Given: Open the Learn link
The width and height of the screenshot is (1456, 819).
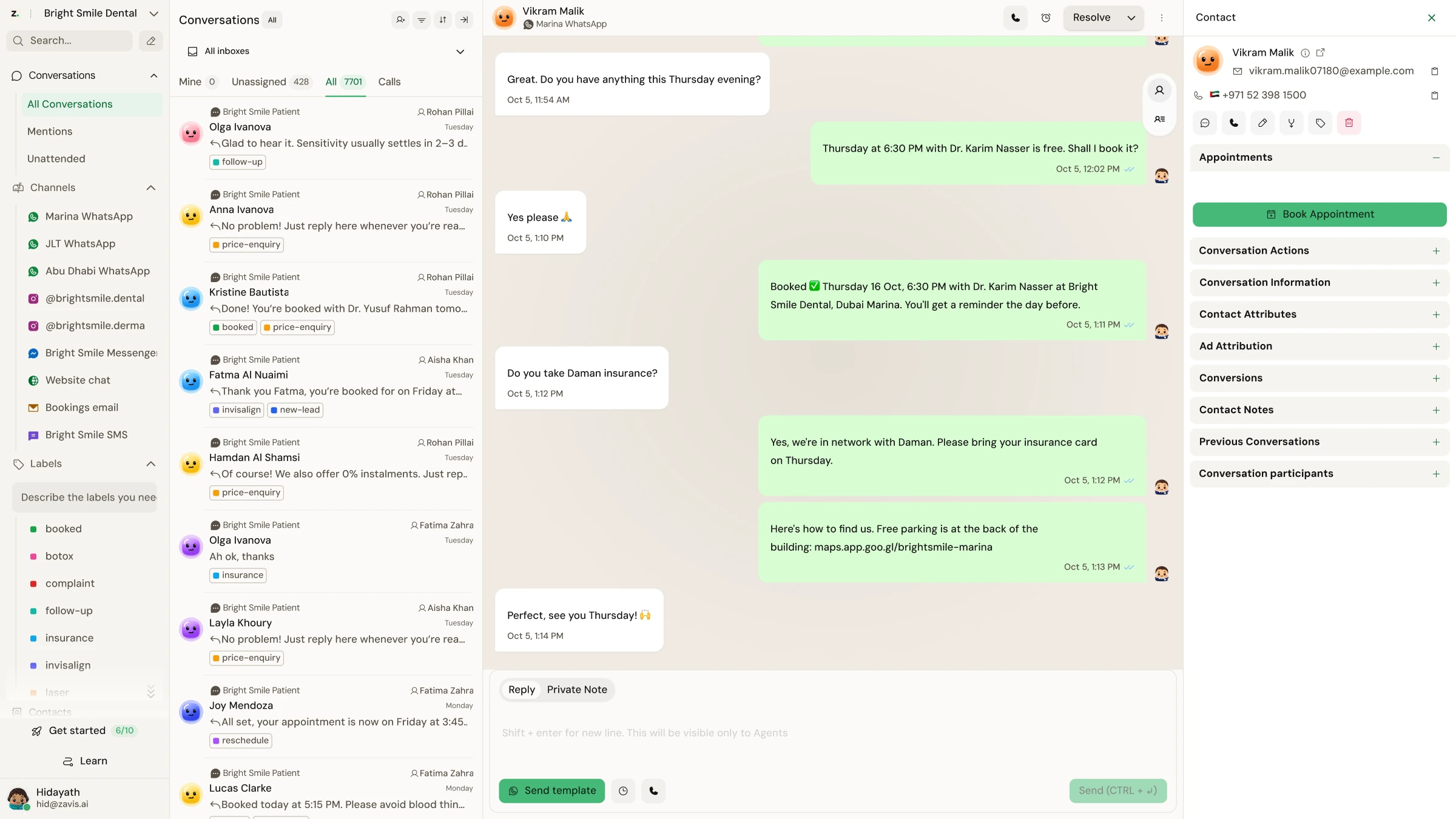Looking at the screenshot, I should point(85,761).
